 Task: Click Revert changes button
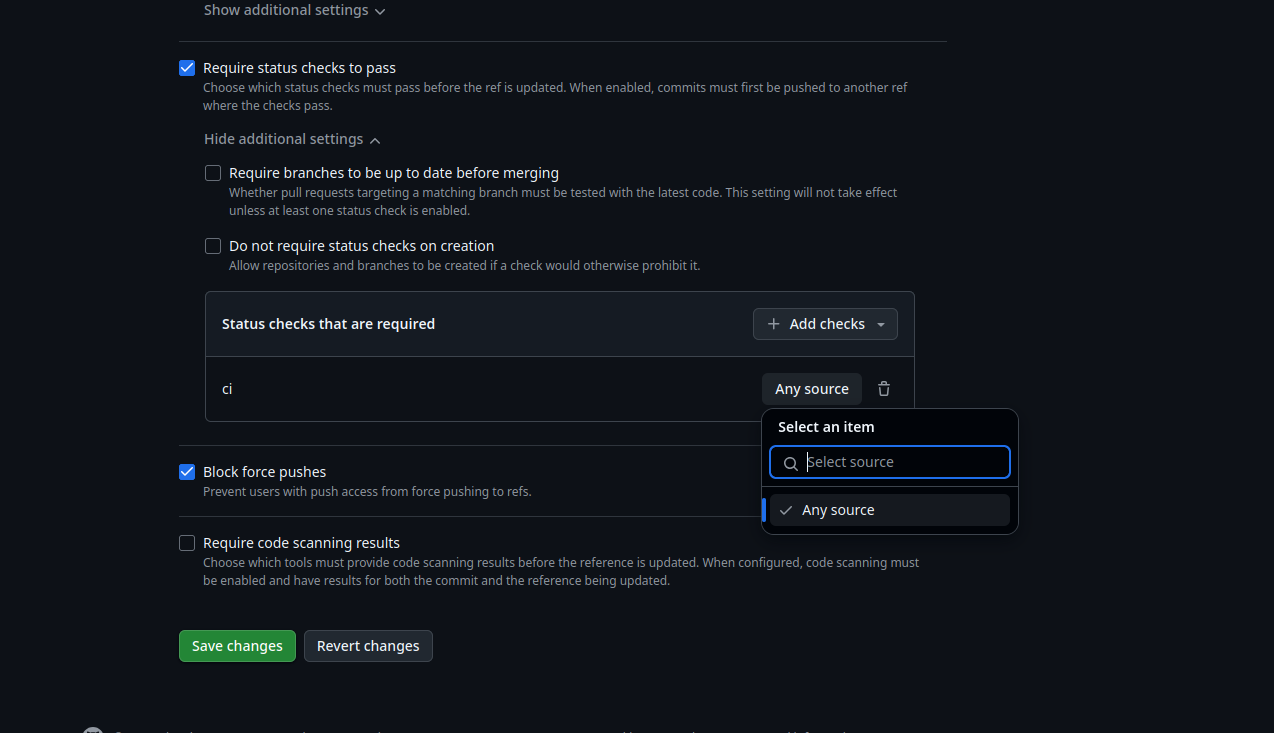coord(368,646)
